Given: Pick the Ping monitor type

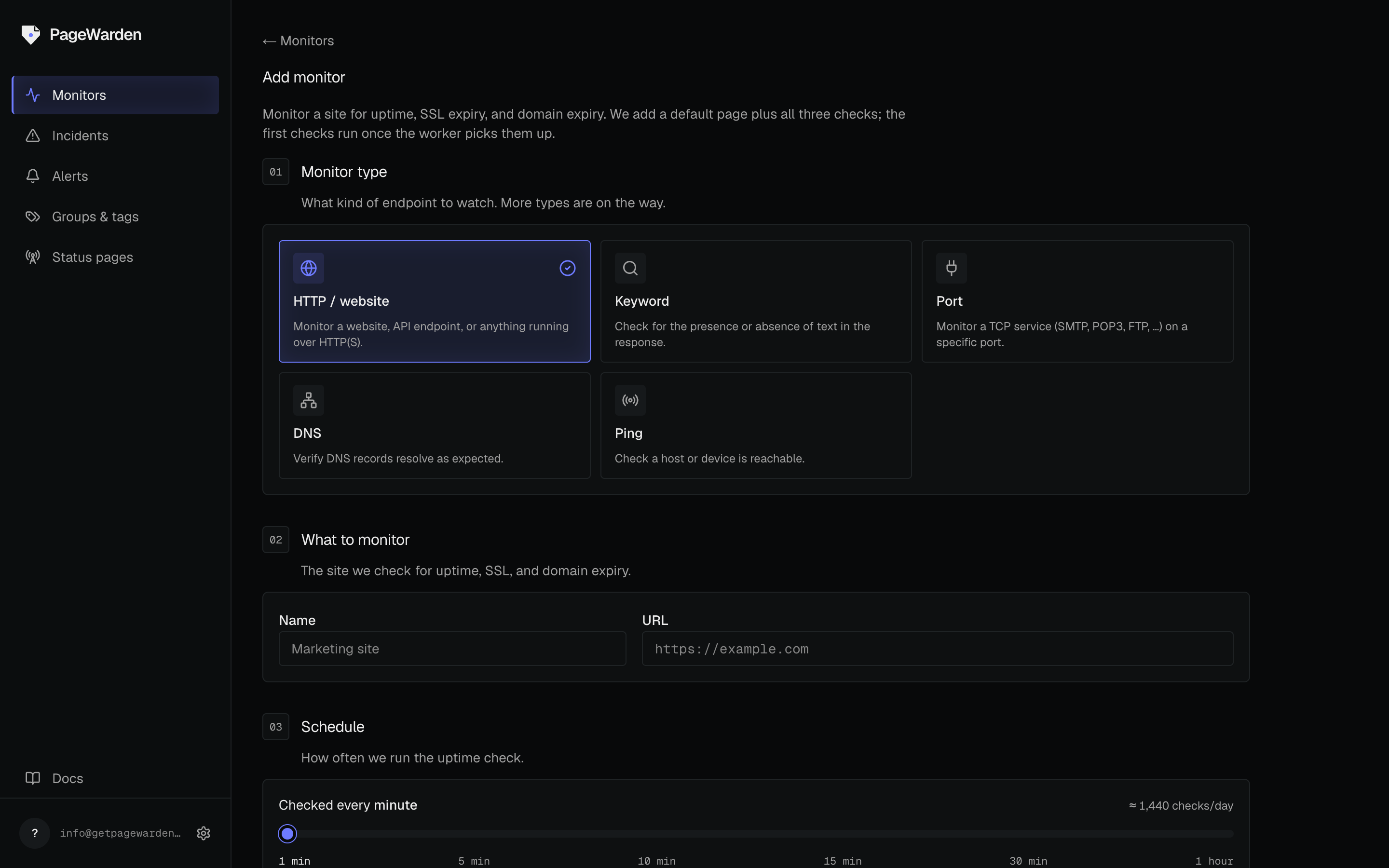Looking at the screenshot, I should coord(756,425).
